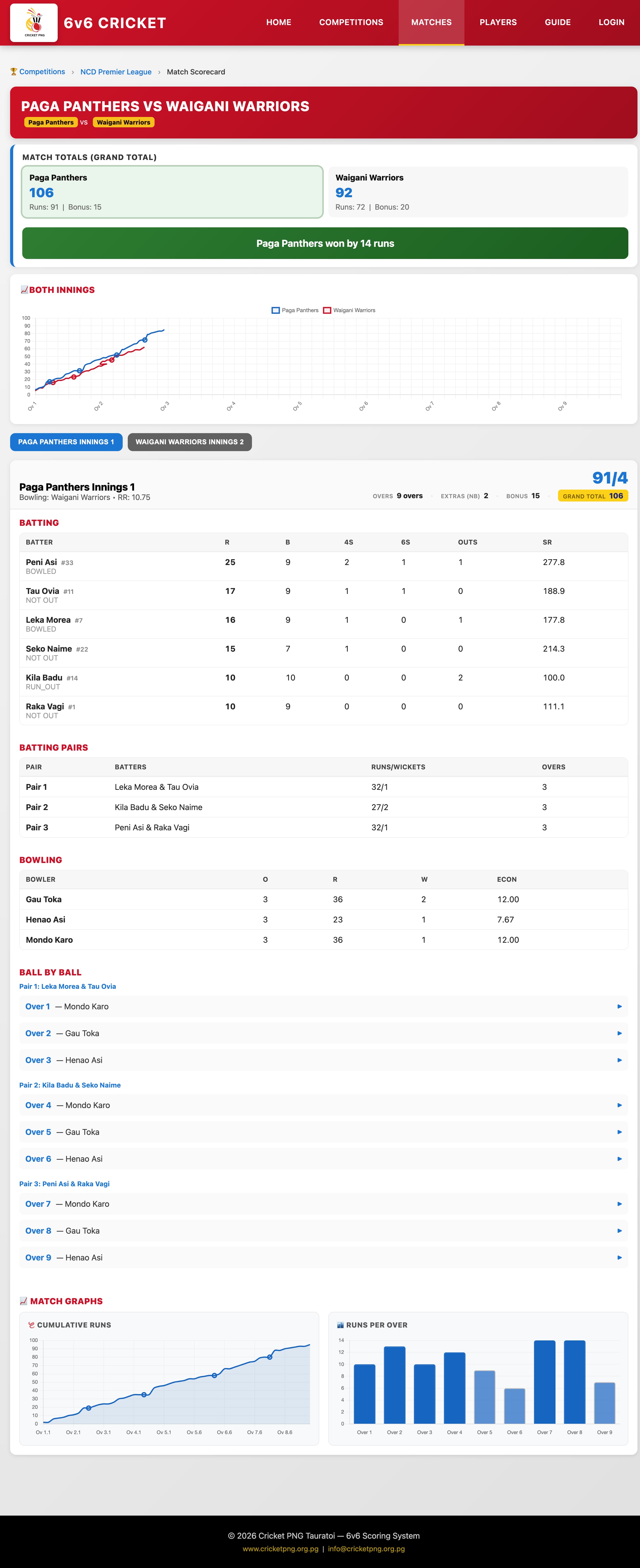Expand Over 1 bowled by Mondo Karo
The height and width of the screenshot is (1568, 640).
coord(324,1007)
